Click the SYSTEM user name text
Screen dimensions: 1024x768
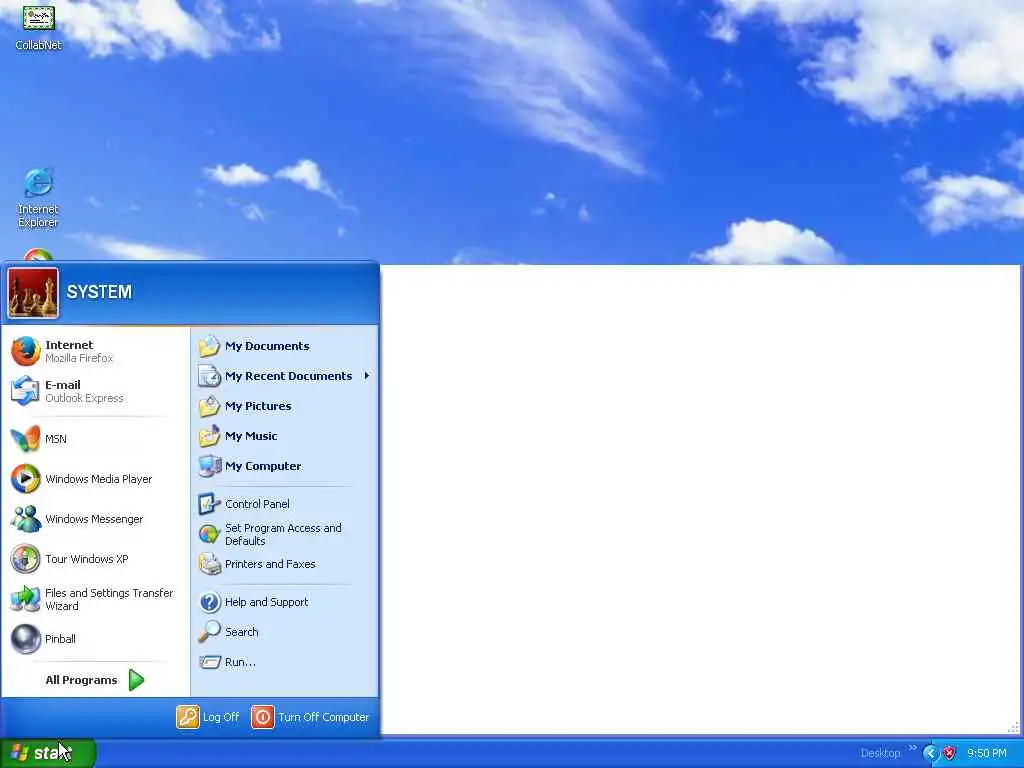click(x=99, y=292)
